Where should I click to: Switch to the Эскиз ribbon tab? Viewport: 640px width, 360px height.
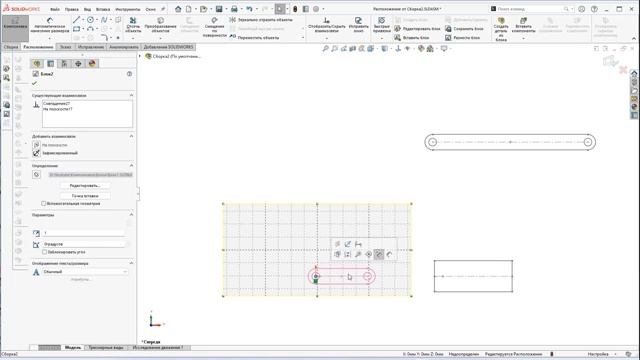(x=65, y=47)
